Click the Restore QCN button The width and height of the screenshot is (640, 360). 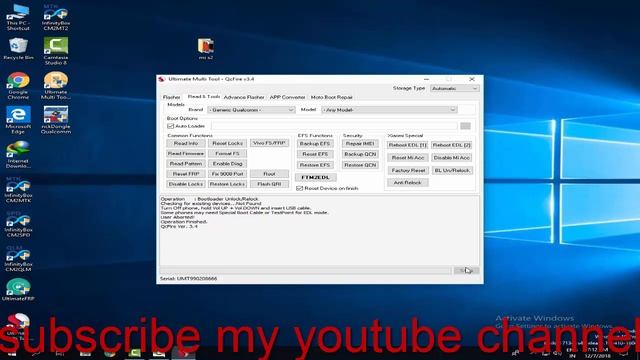coord(360,165)
